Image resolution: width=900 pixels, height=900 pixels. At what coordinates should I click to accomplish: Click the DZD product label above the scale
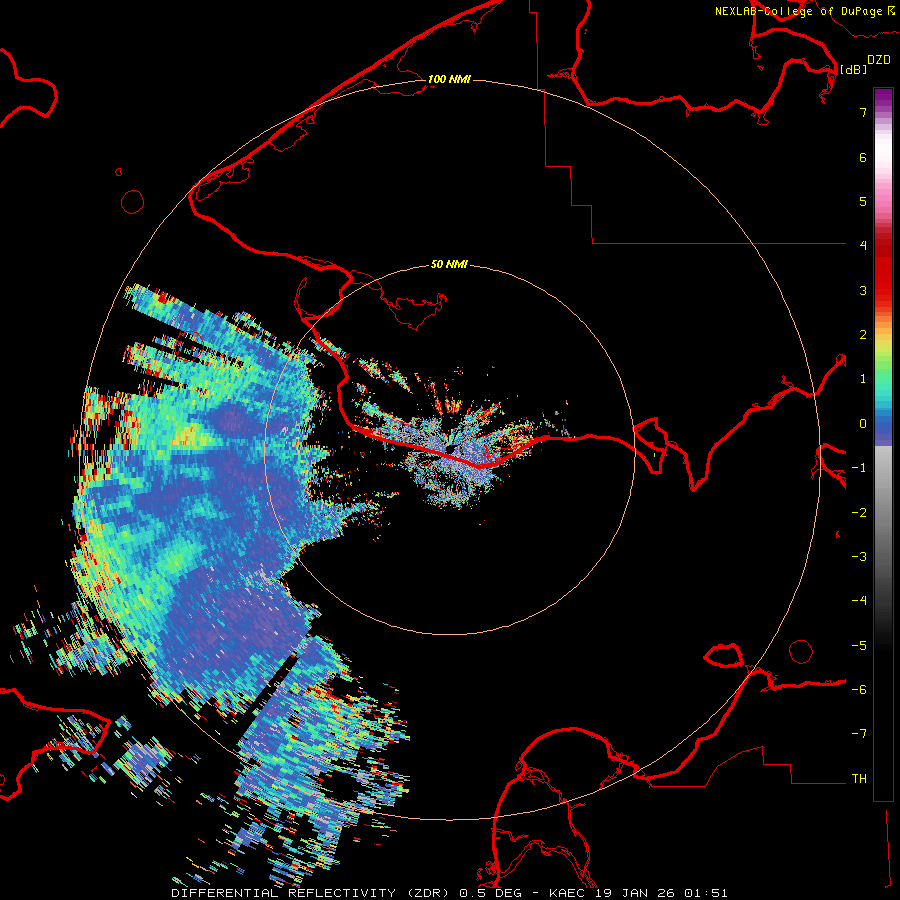(879, 60)
